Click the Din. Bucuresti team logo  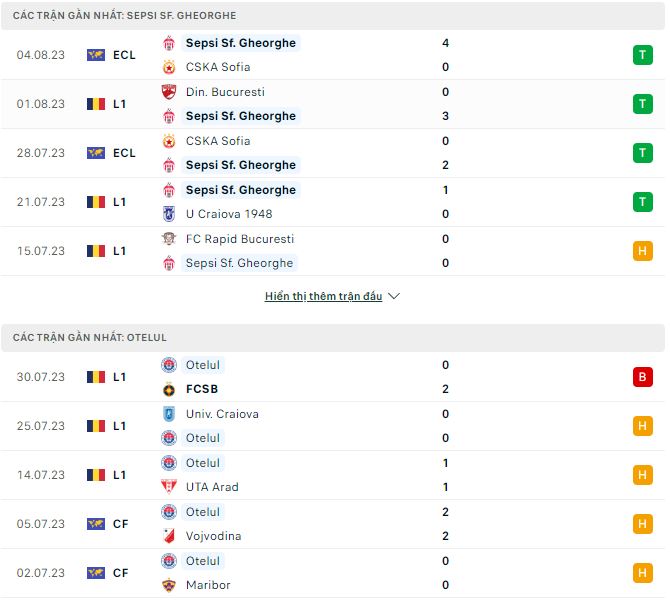coord(168,92)
